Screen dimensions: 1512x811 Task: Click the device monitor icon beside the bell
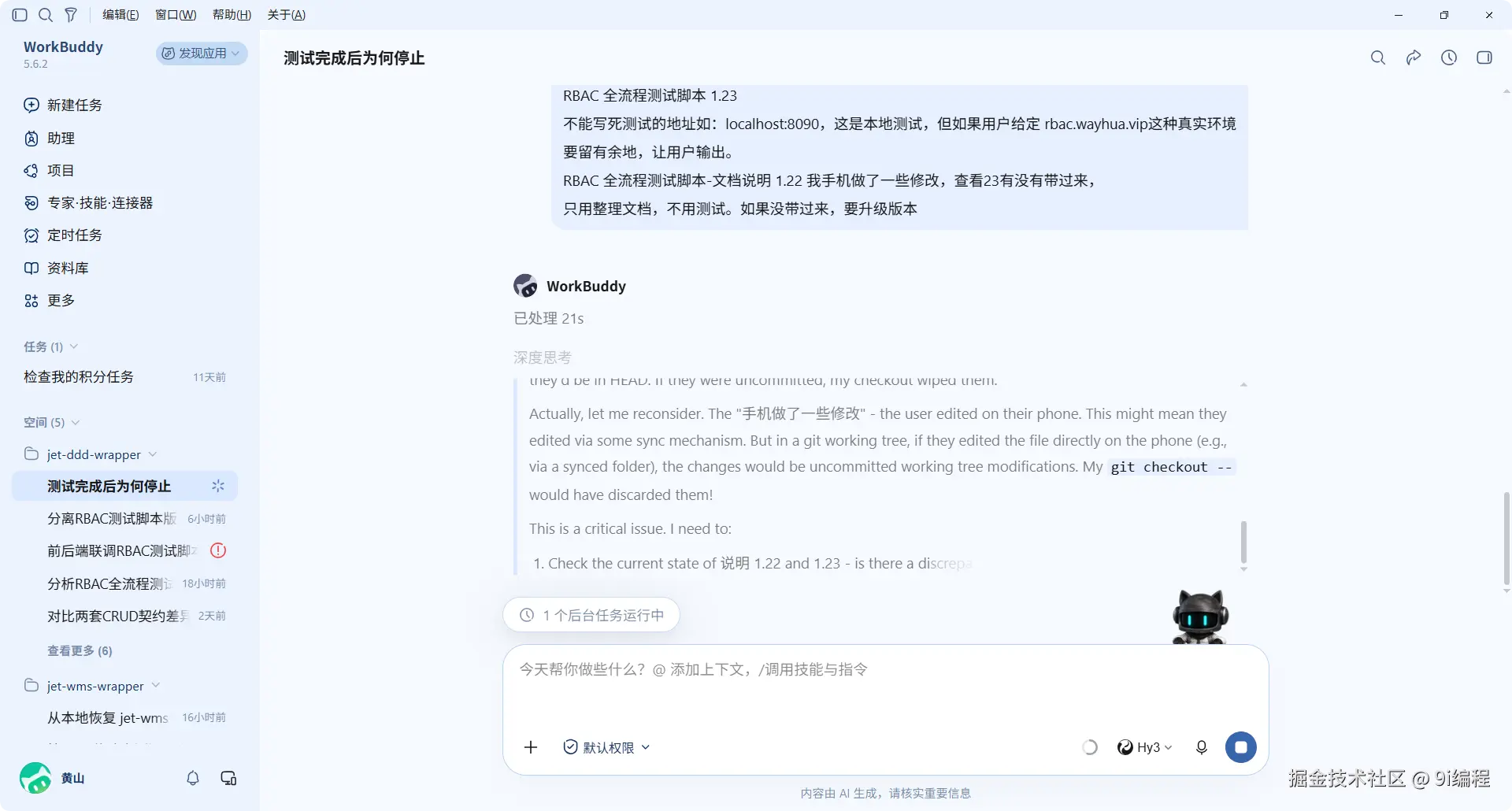coord(228,778)
